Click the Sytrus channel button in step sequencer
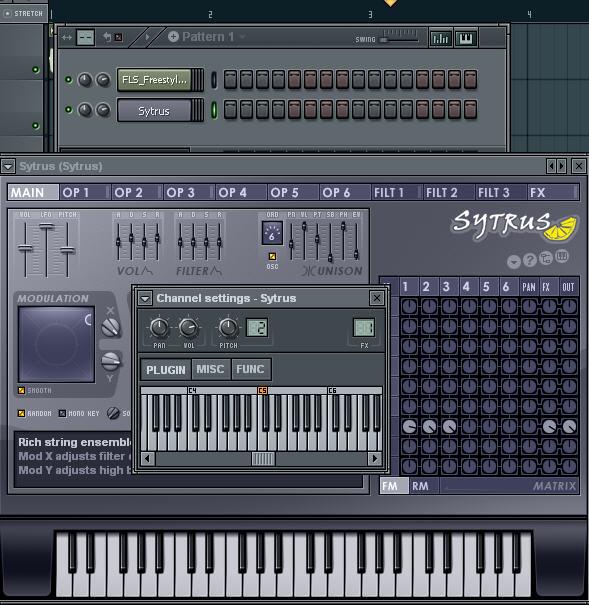Viewport: 589px width, 605px height. tap(154, 111)
